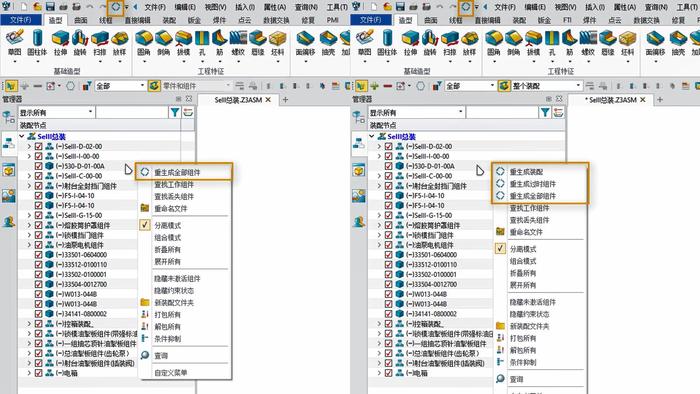This screenshot has height=394, width=700.
Task: Open 文件(F) blue button in right window
Action: point(371,20)
